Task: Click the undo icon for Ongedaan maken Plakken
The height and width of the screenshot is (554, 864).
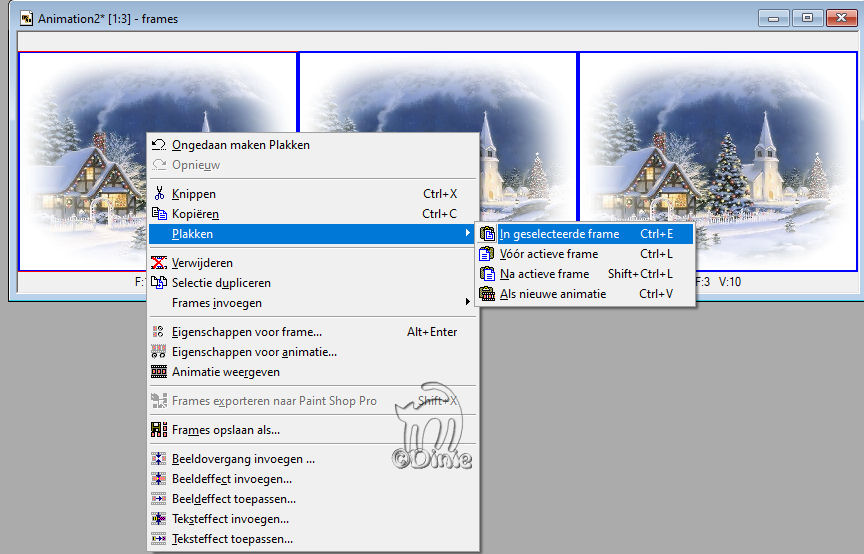Action: pyautogui.click(x=158, y=145)
